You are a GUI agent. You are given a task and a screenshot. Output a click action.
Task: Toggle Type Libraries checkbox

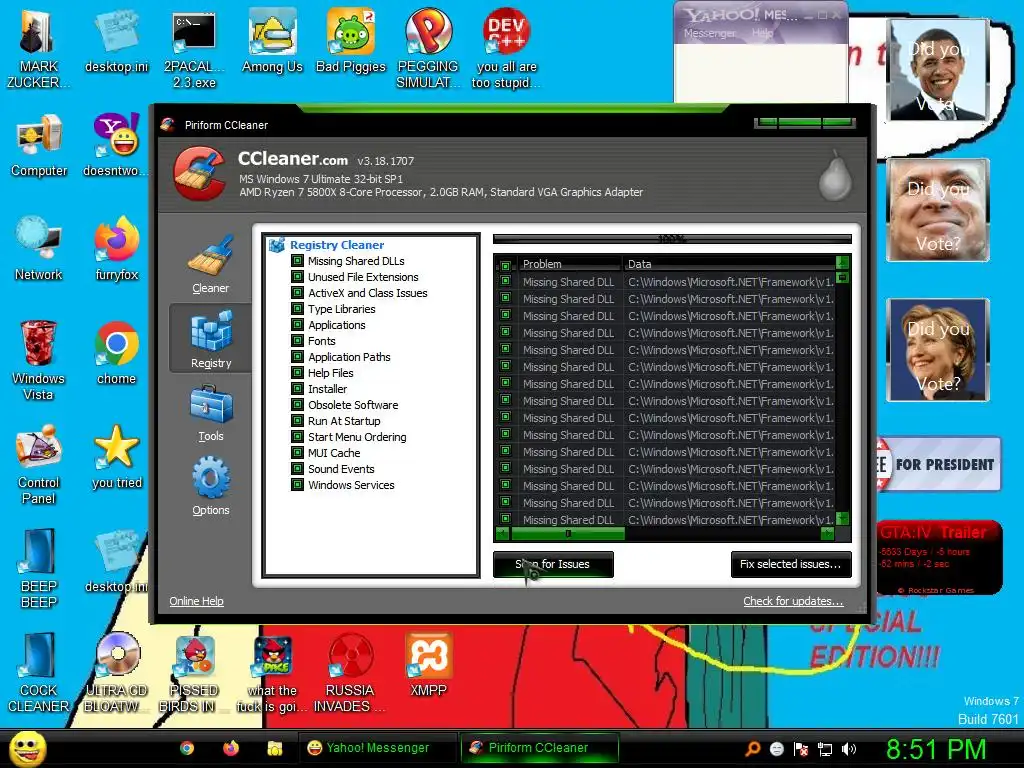297,309
